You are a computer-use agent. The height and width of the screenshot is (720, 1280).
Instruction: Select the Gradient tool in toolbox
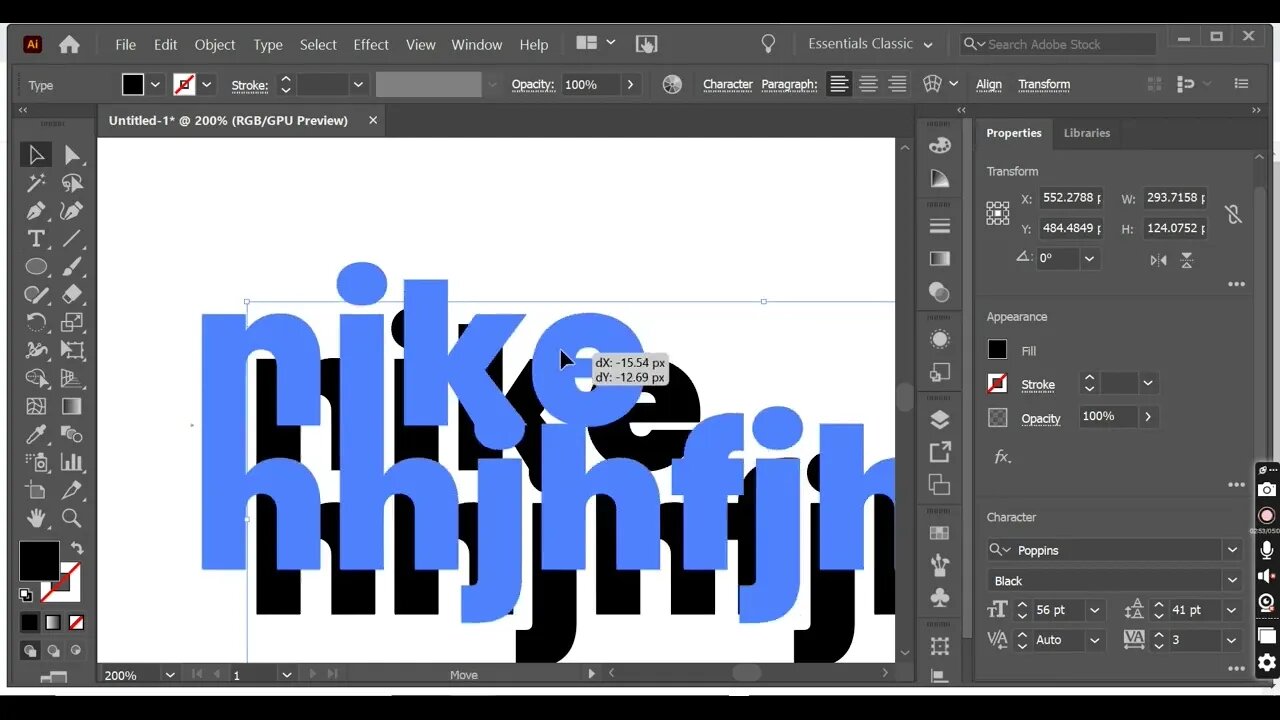[x=72, y=406]
